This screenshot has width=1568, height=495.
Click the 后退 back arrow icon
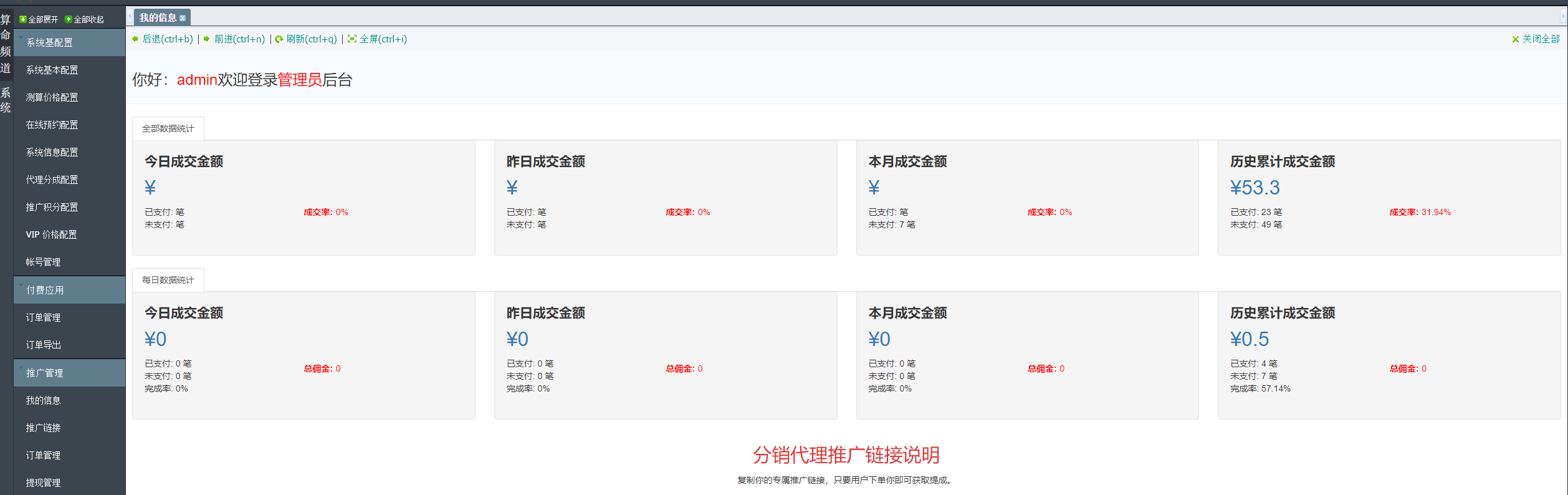[135, 39]
